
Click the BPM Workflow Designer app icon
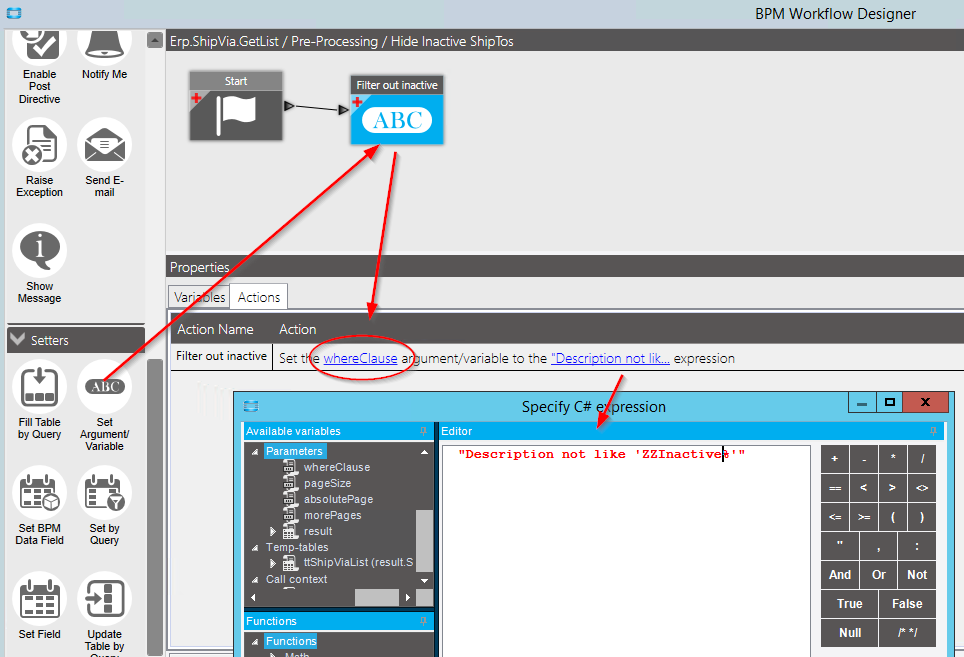[x=14, y=13]
